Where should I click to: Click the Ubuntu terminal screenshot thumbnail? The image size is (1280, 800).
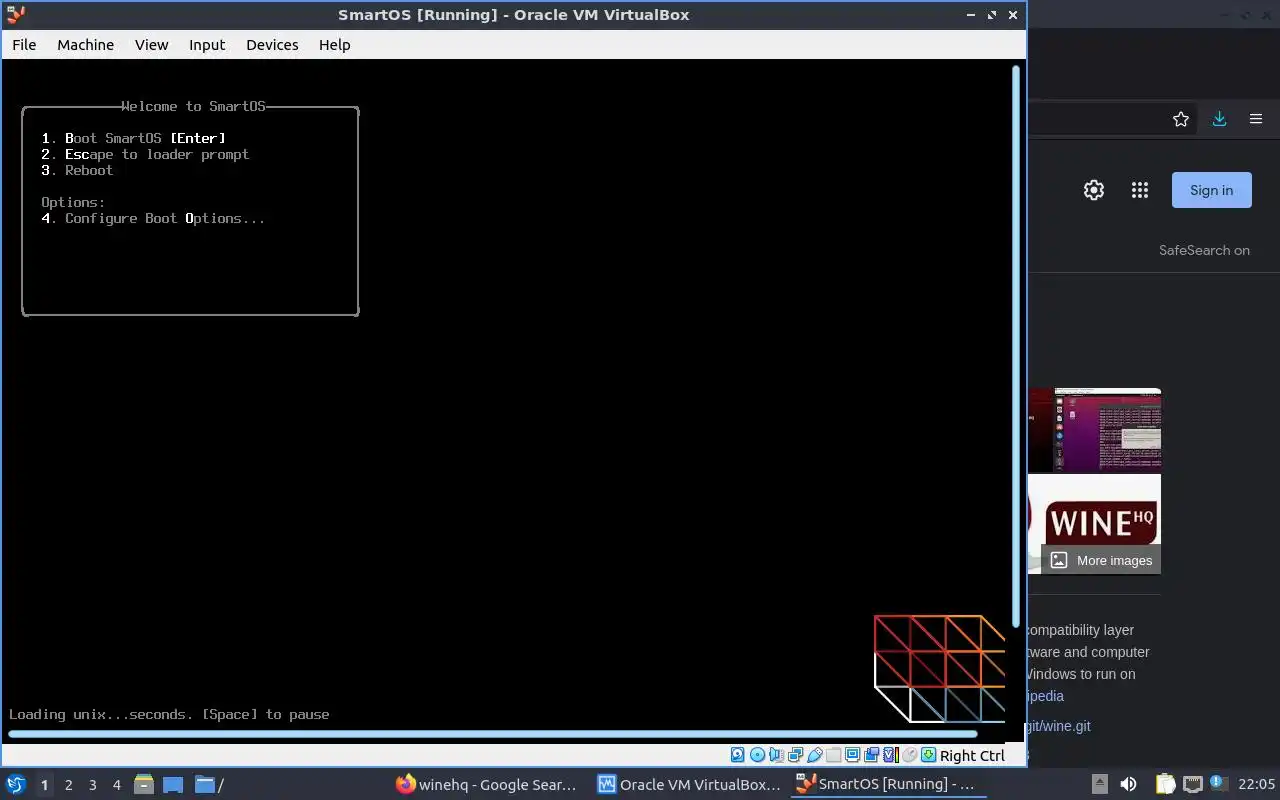pyautogui.click(x=1094, y=430)
